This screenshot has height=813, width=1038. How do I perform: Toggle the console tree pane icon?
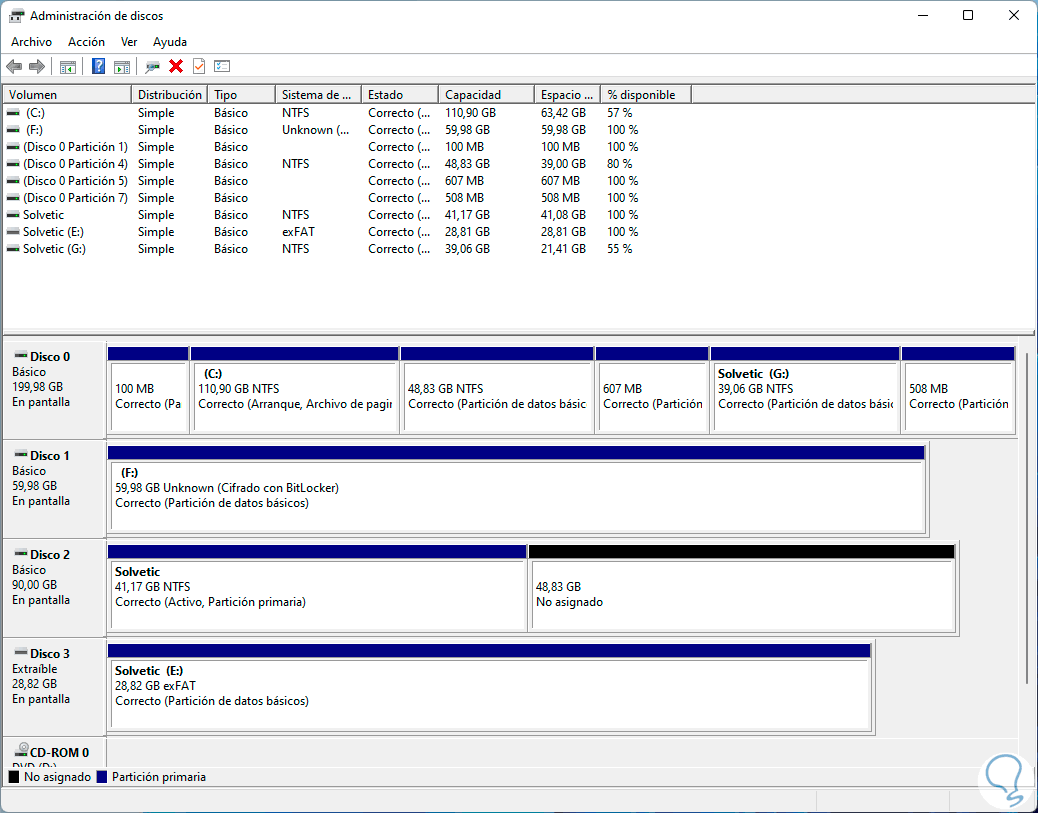[x=68, y=66]
